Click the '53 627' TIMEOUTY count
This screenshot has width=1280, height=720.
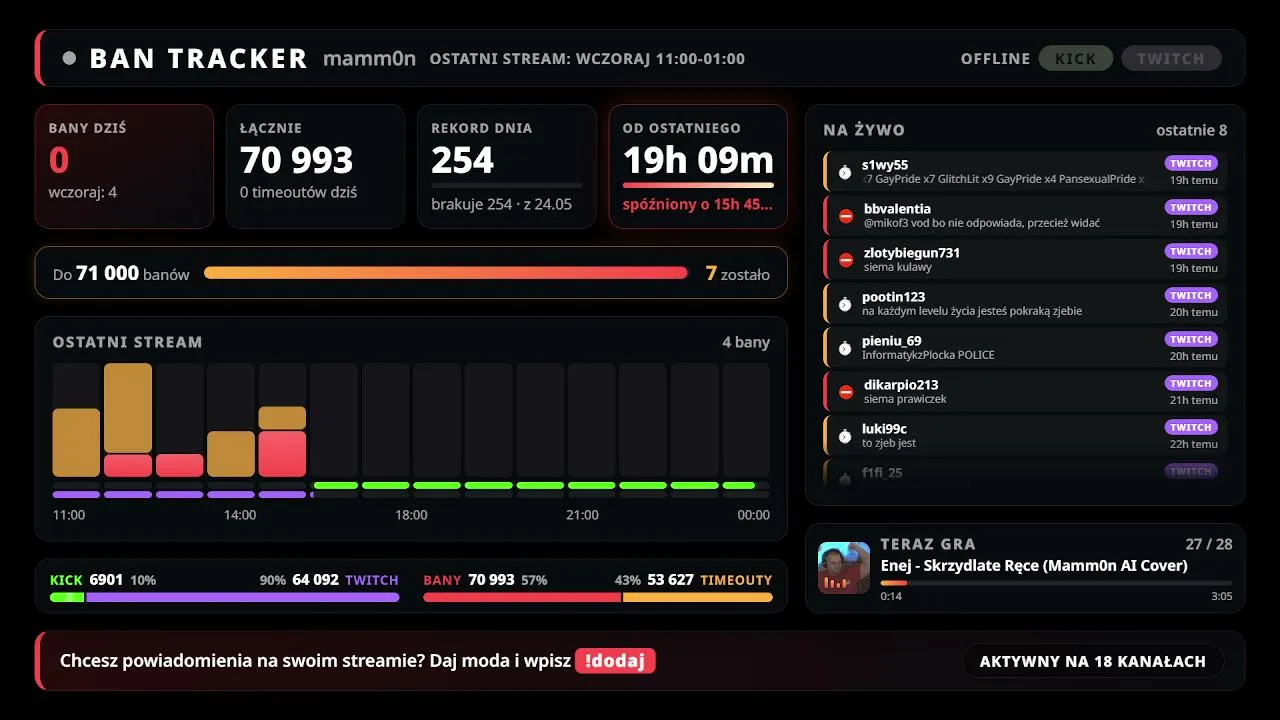coord(670,580)
